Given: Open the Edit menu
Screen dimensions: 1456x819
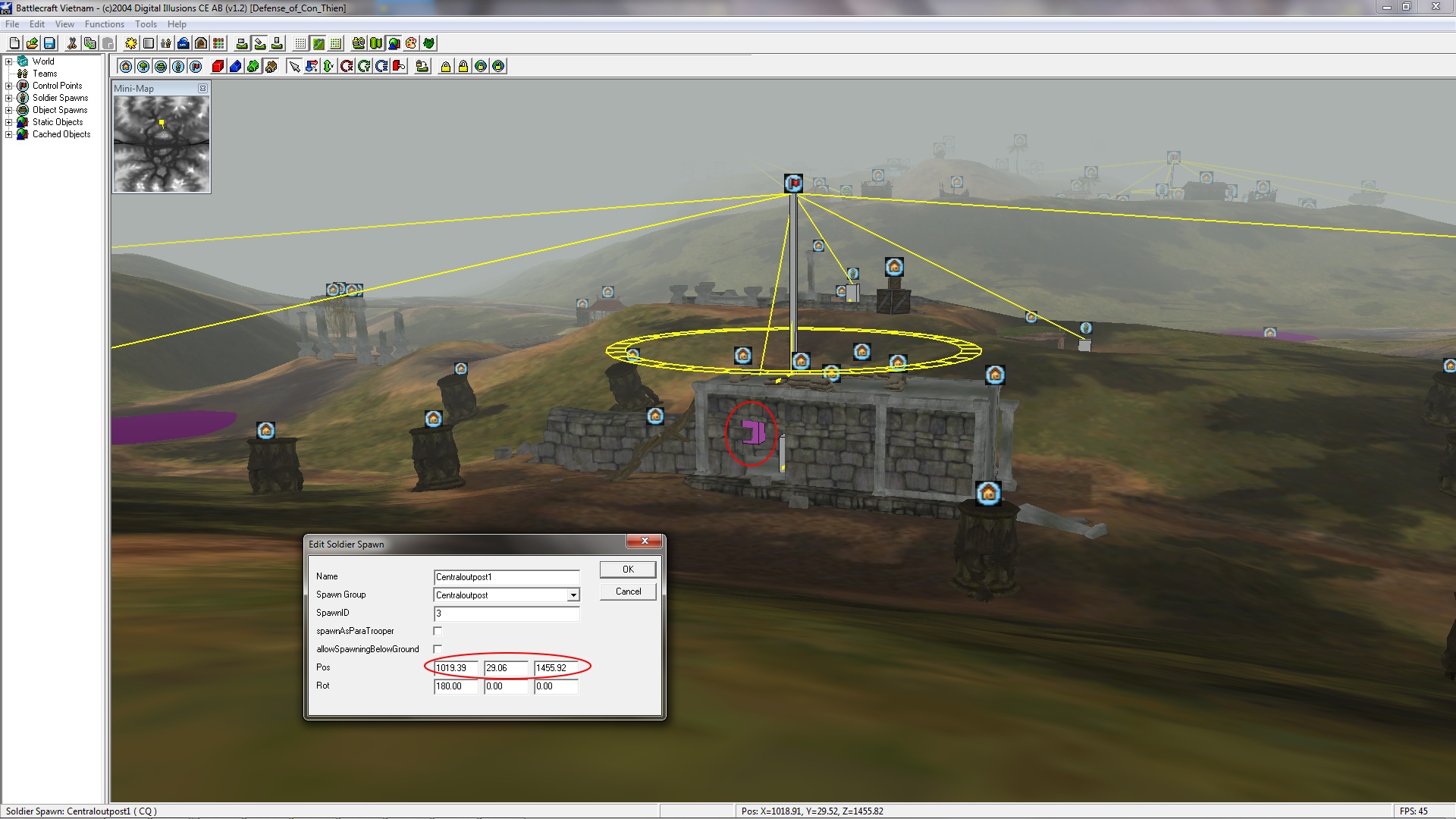Looking at the screenshot, I should (x=37, y=24).
